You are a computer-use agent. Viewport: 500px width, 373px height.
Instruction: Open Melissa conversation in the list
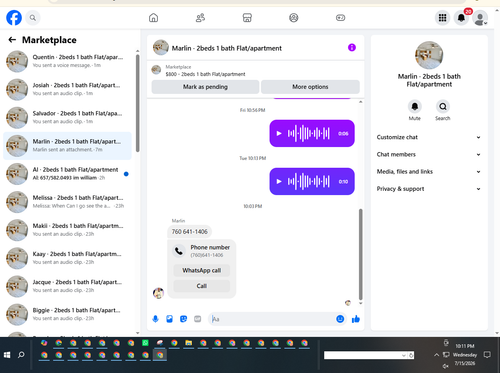coord(67,202)
